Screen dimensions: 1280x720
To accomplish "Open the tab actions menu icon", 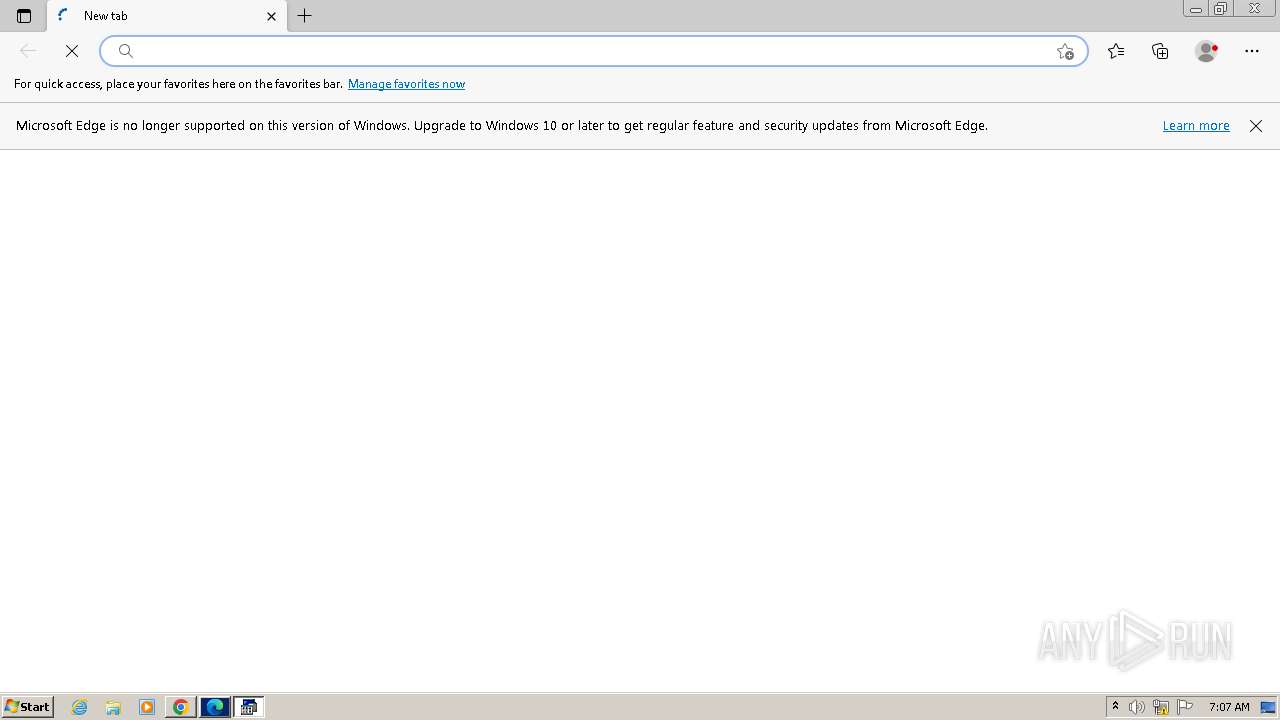I will point(24,16).
